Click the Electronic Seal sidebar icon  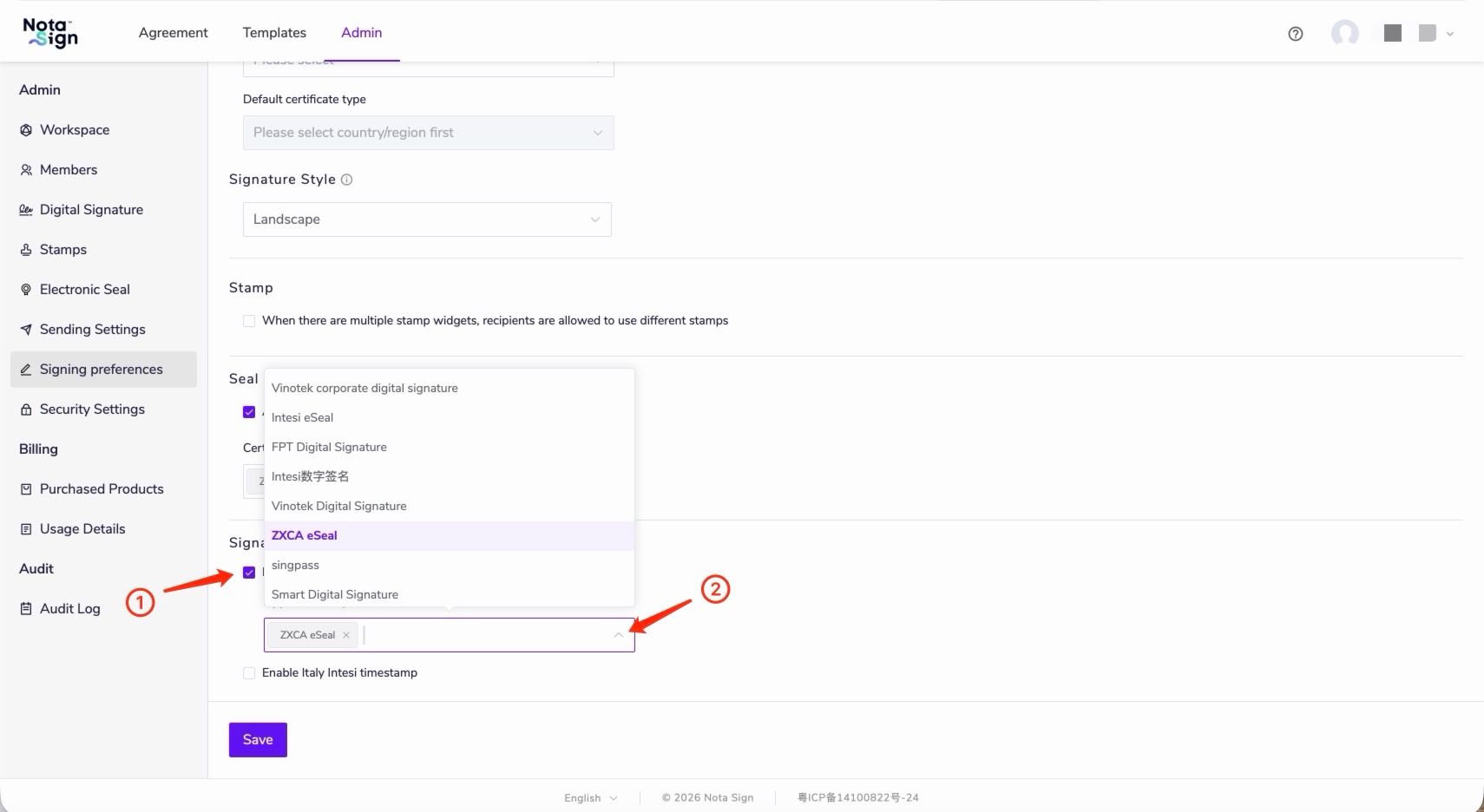click(26, 290)
